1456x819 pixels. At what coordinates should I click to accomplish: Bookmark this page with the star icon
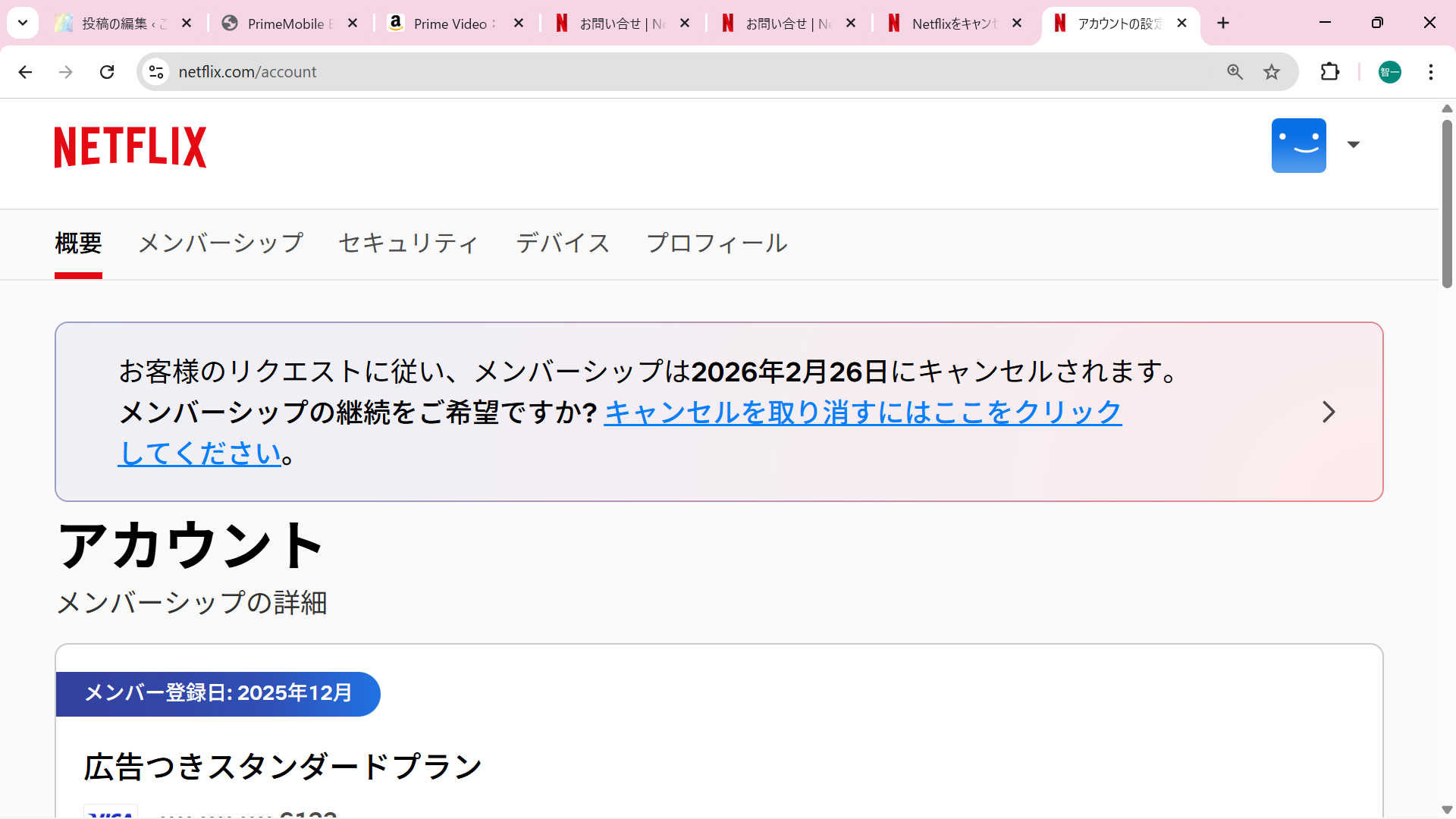coord(1272,72)
